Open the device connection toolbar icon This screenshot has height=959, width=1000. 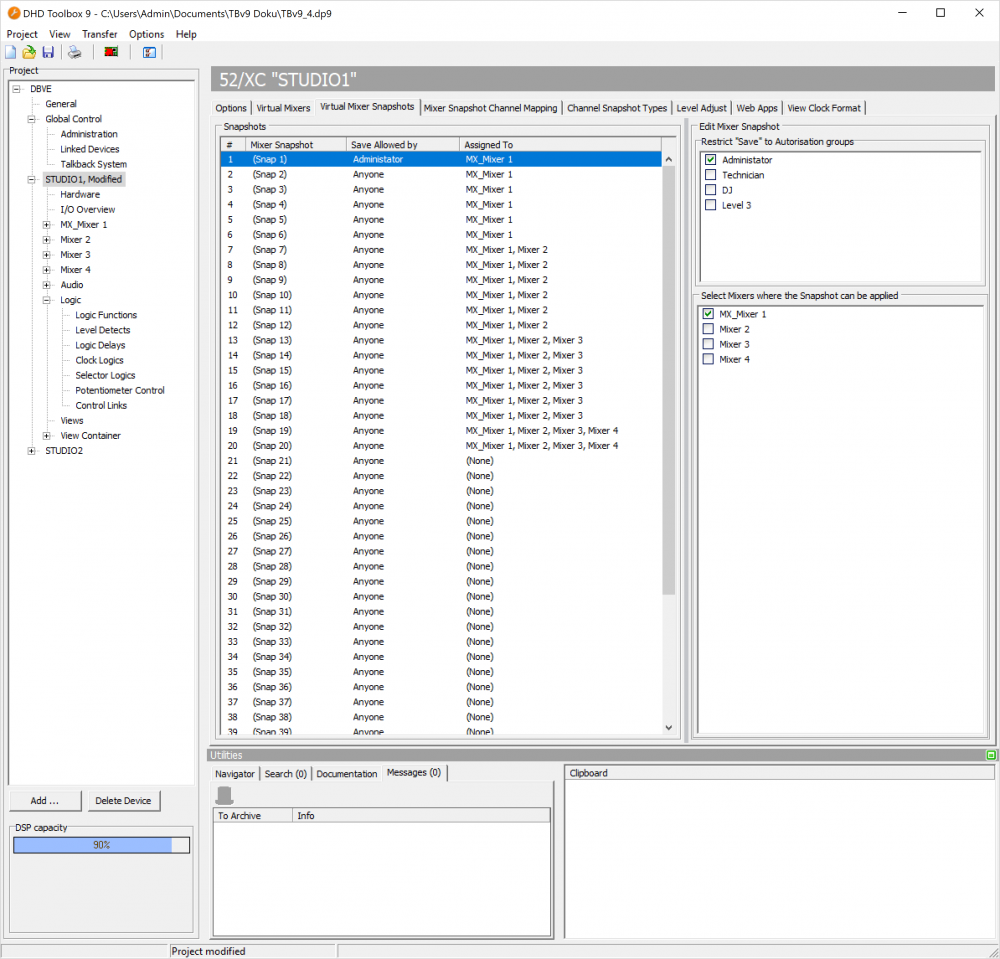[109, 52]
